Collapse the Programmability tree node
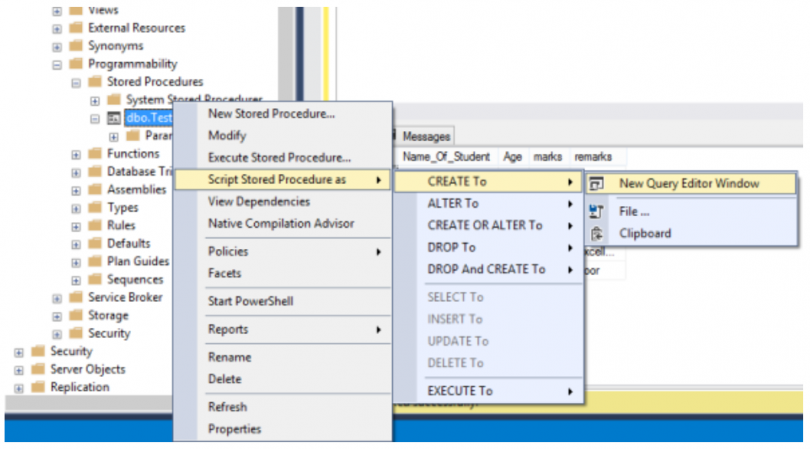The height and width of the screenshot is (449, 810). pyautogui.click(x=58, y=64)
